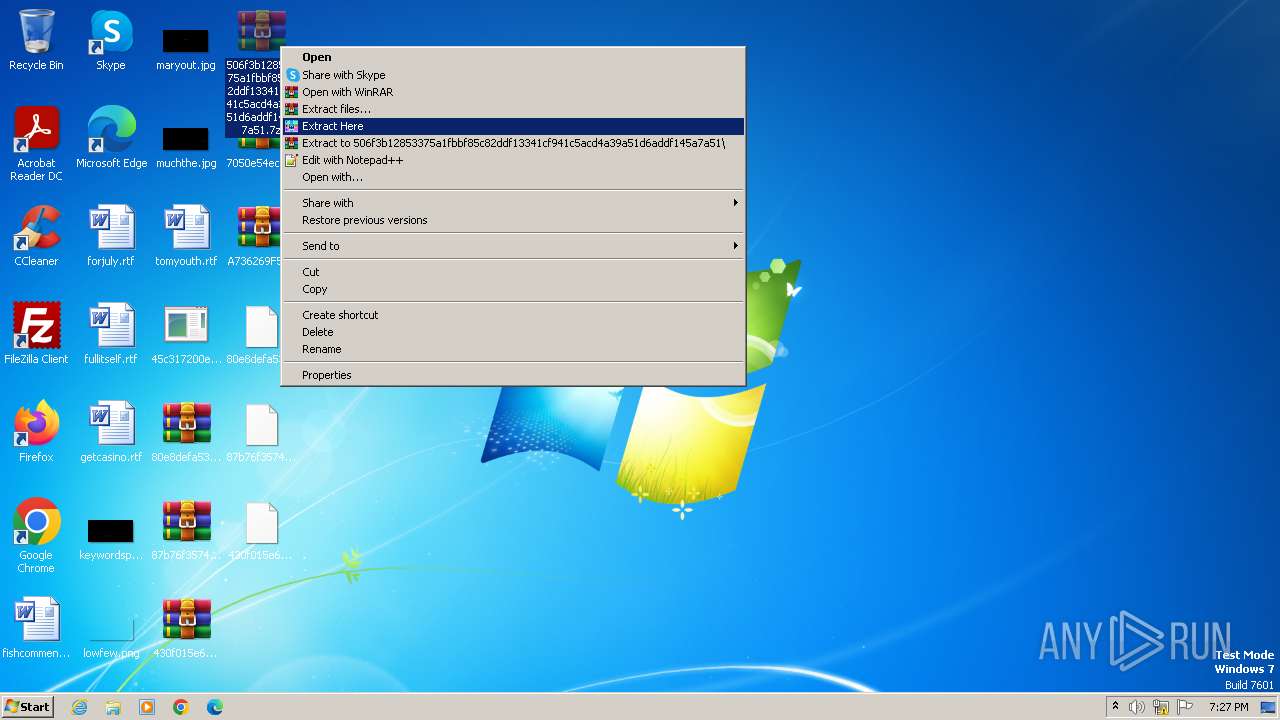
Task: Click the Action Center flag icon
Action: tap(1185, 707)
